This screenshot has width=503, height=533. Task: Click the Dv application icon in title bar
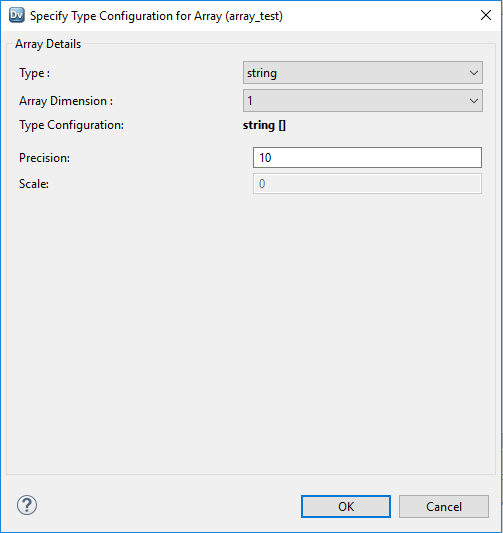click(x=17, y=15)
